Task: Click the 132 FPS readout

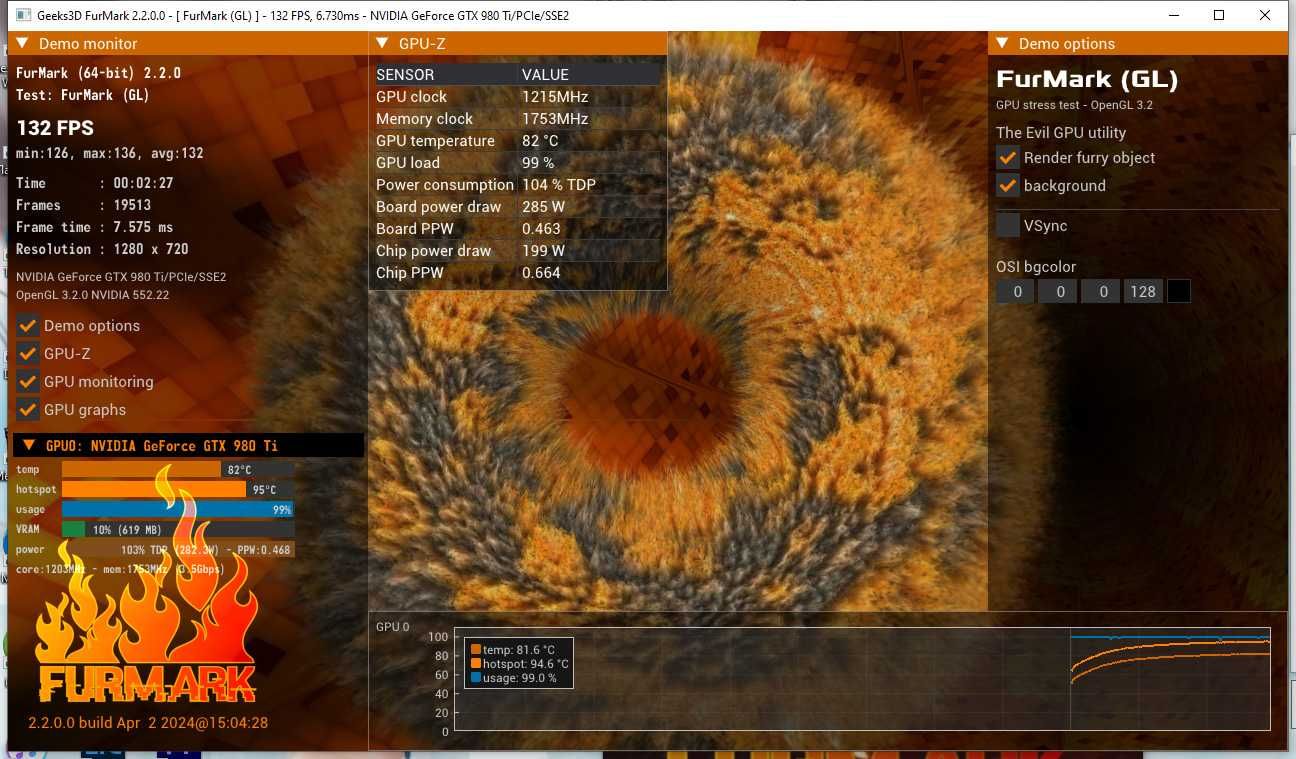Action: click(x=55, y=128)
